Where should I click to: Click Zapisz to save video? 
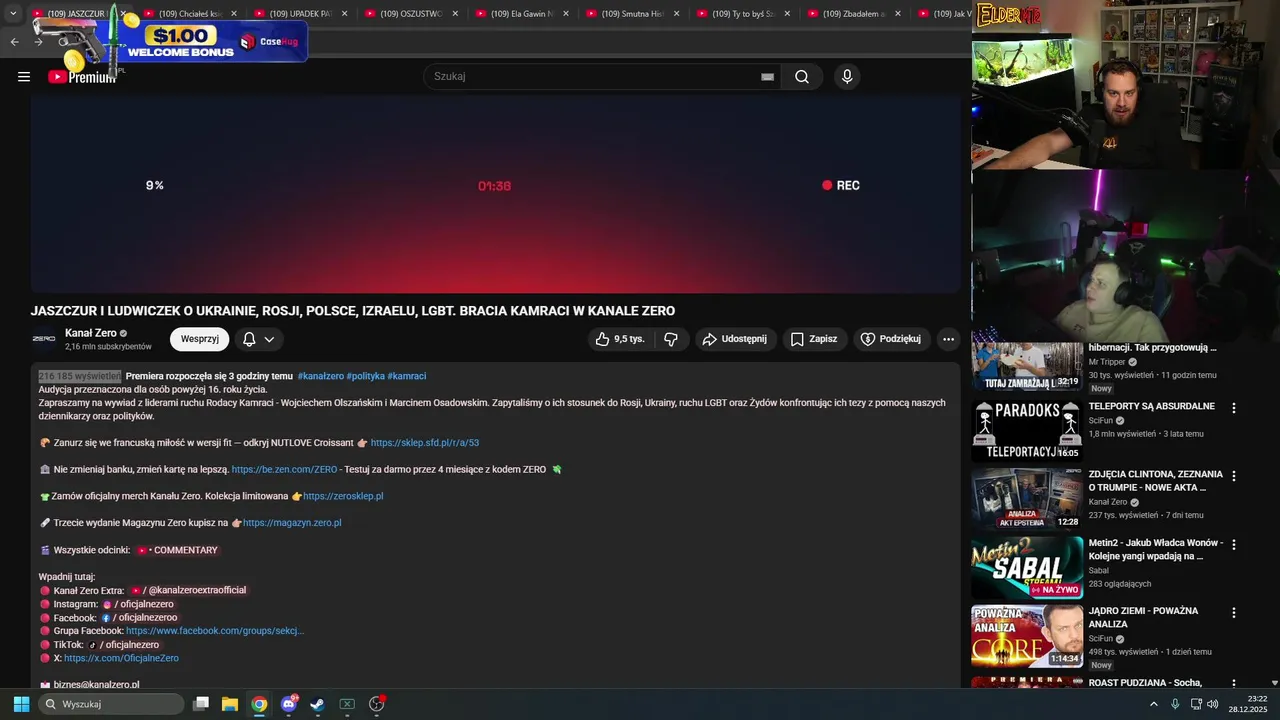(814, 339)
